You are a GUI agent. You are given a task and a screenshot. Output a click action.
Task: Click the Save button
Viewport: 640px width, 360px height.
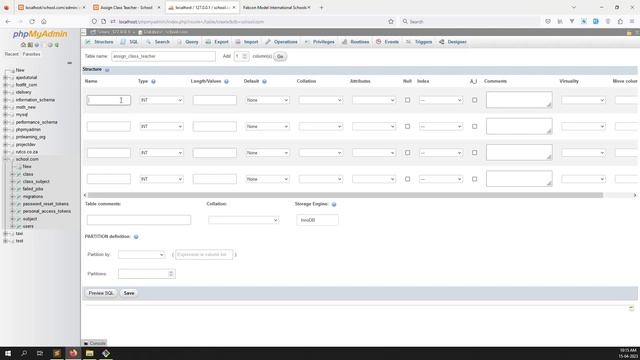pyautogui.click(x=129, y=293)
